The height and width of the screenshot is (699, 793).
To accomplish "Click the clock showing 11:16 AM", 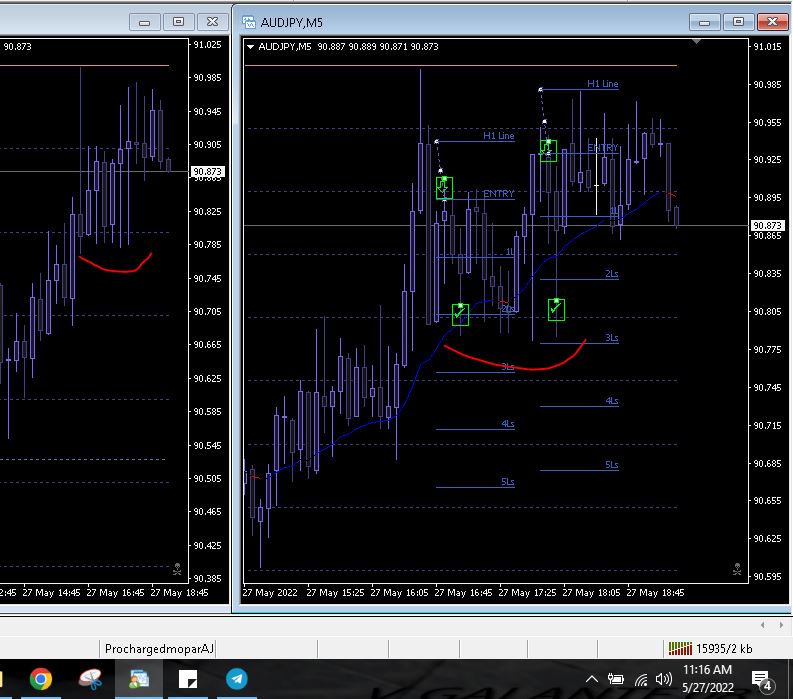I will pos(708,670).
